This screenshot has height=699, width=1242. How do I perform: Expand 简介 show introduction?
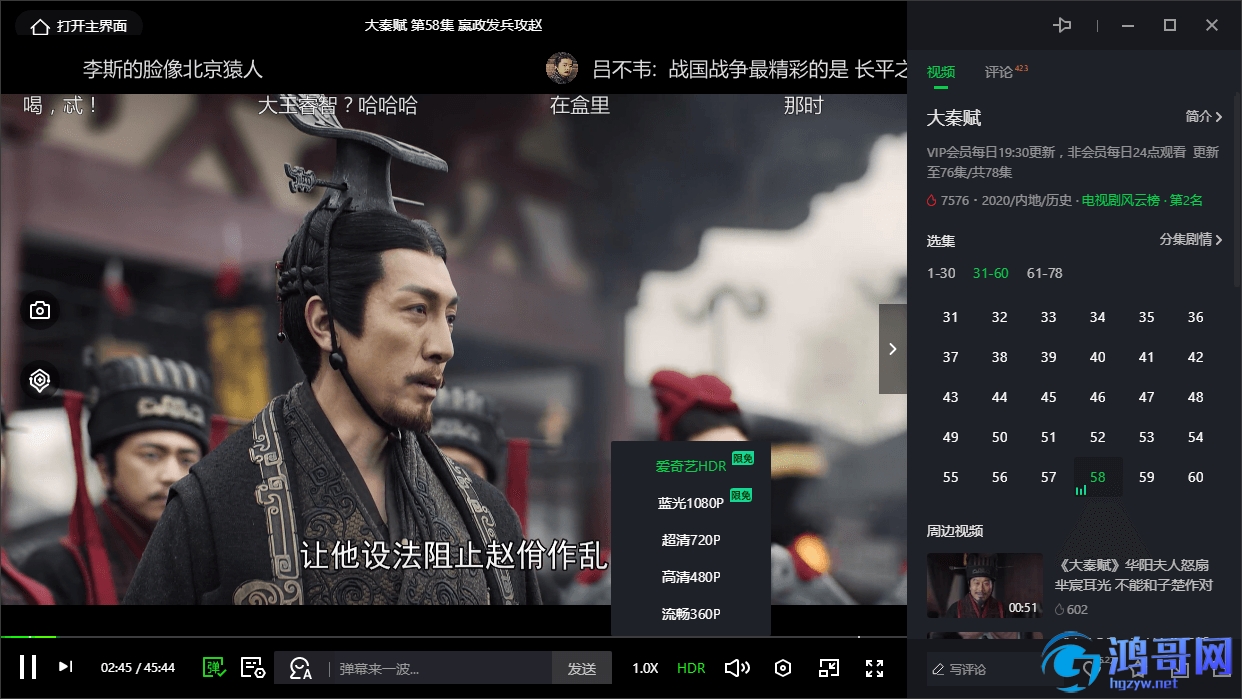pyautogui.click(x=1204, y=117)
